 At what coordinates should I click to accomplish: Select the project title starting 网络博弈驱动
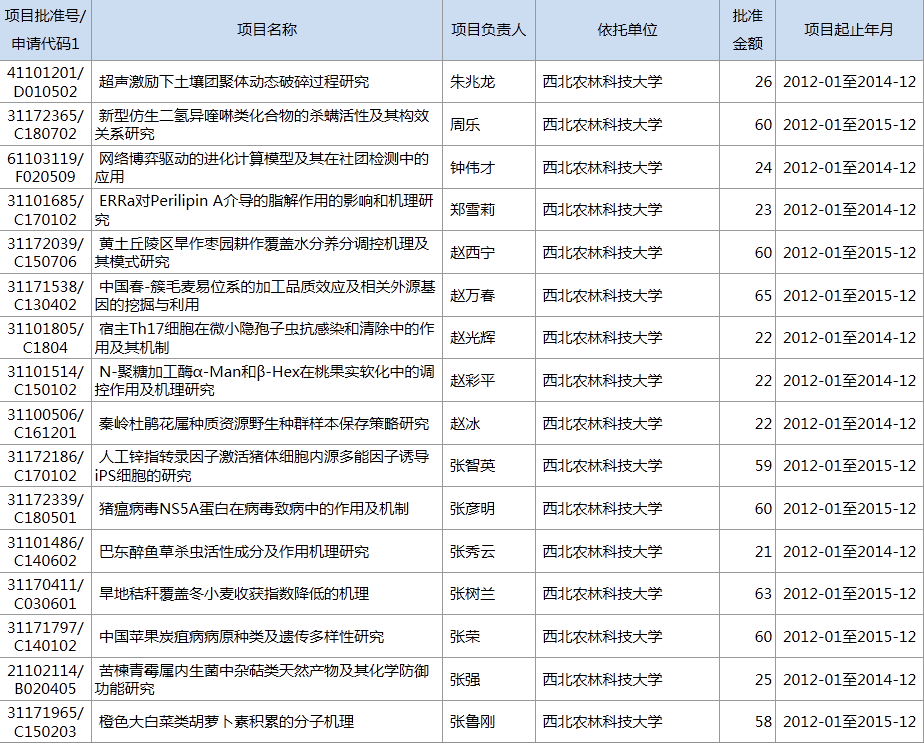pos(262,167)
